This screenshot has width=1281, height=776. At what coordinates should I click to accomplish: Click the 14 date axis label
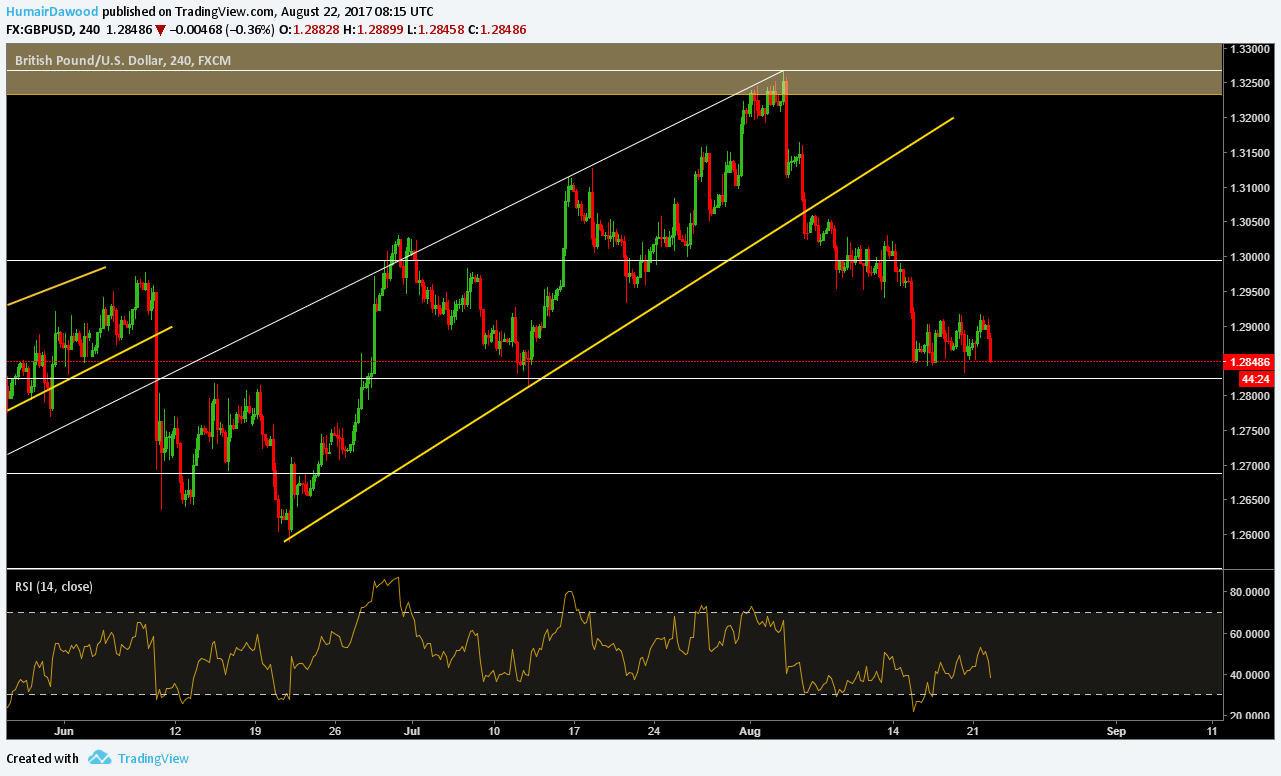892,730
